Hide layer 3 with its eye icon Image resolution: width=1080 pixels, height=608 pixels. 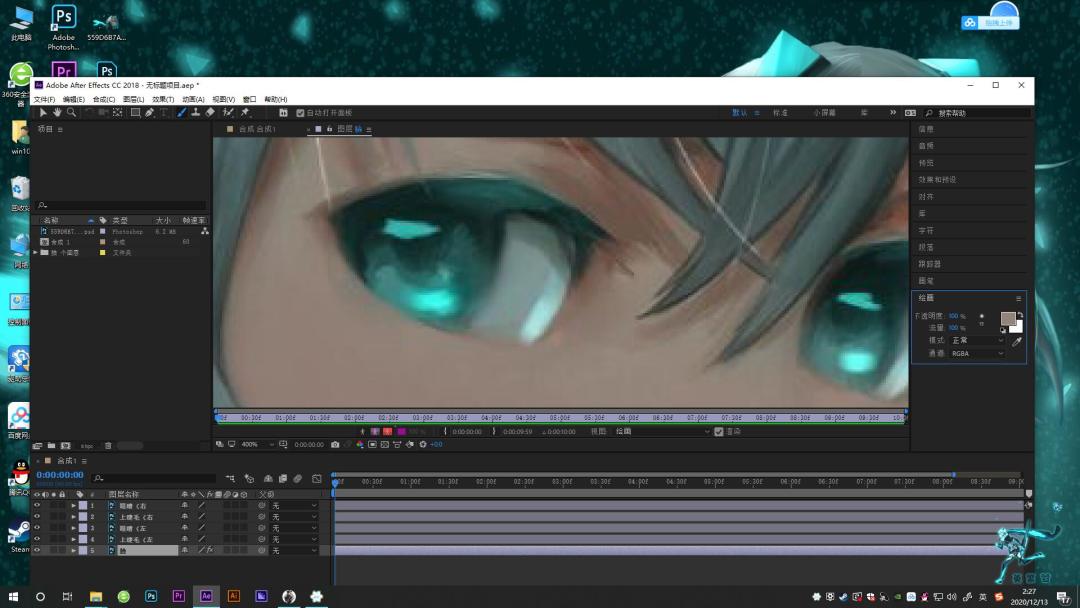37,528
